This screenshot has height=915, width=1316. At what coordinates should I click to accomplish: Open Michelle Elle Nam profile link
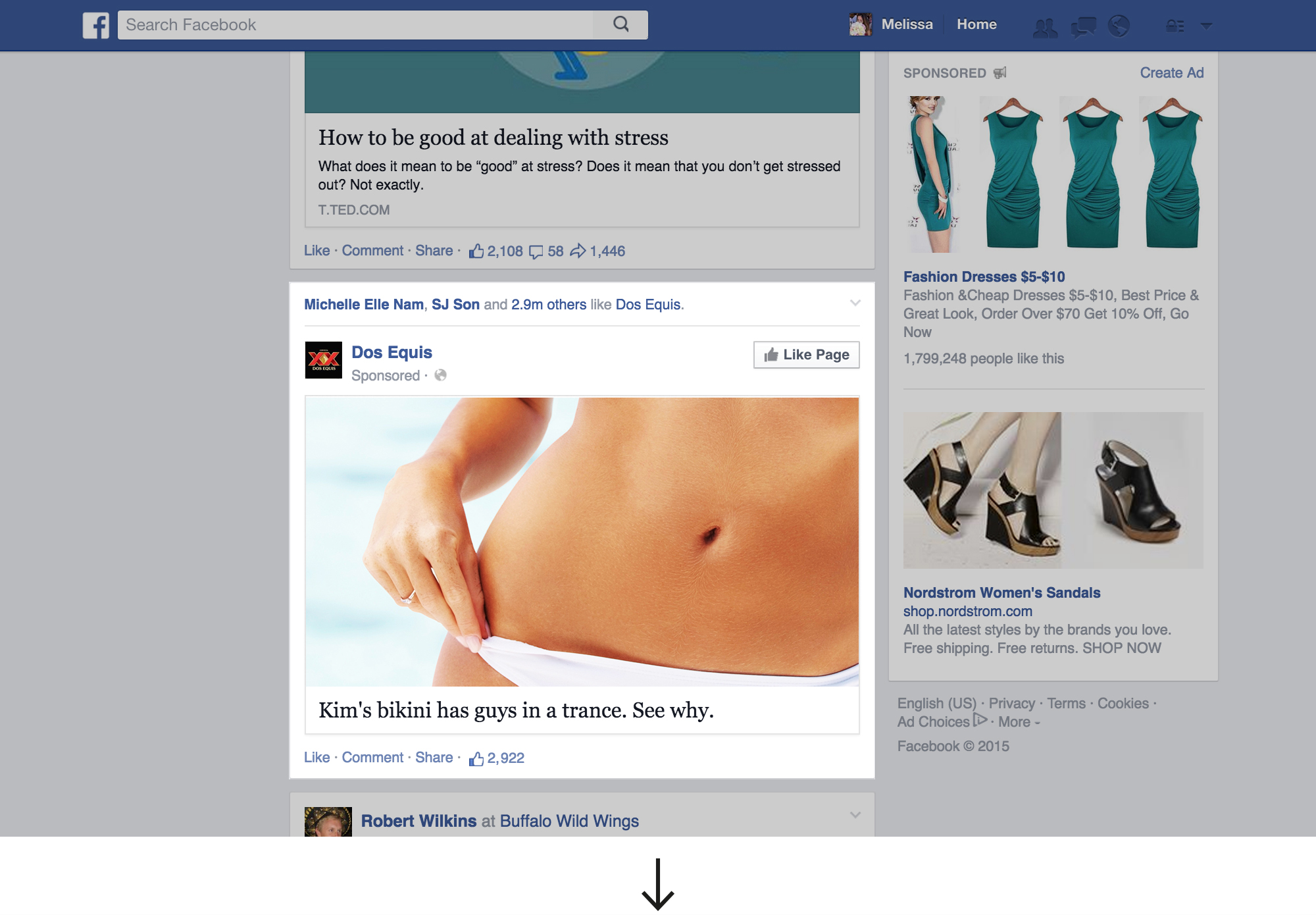click(x=364, y=305)
